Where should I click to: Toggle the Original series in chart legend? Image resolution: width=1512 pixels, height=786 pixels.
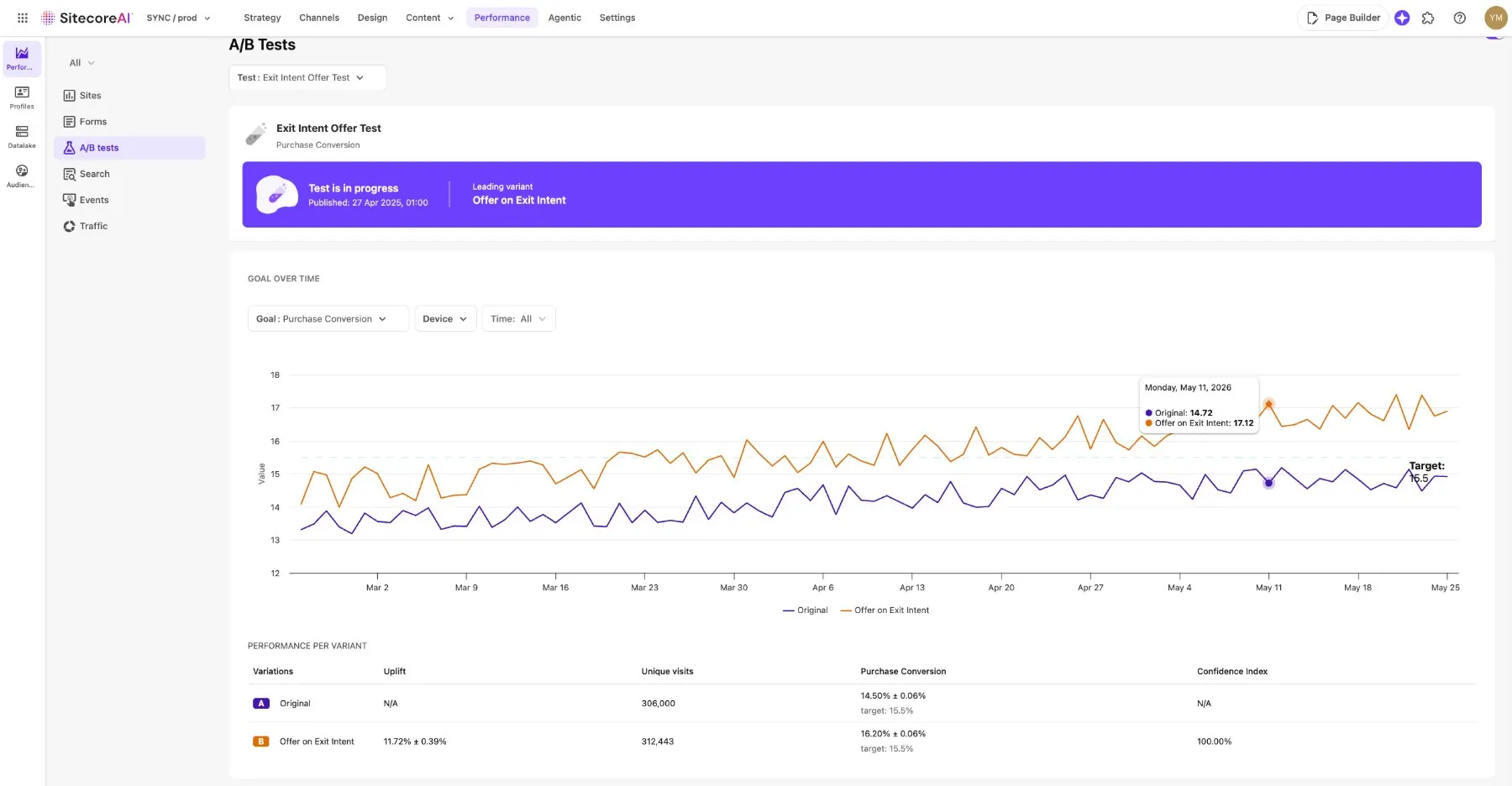805,610
